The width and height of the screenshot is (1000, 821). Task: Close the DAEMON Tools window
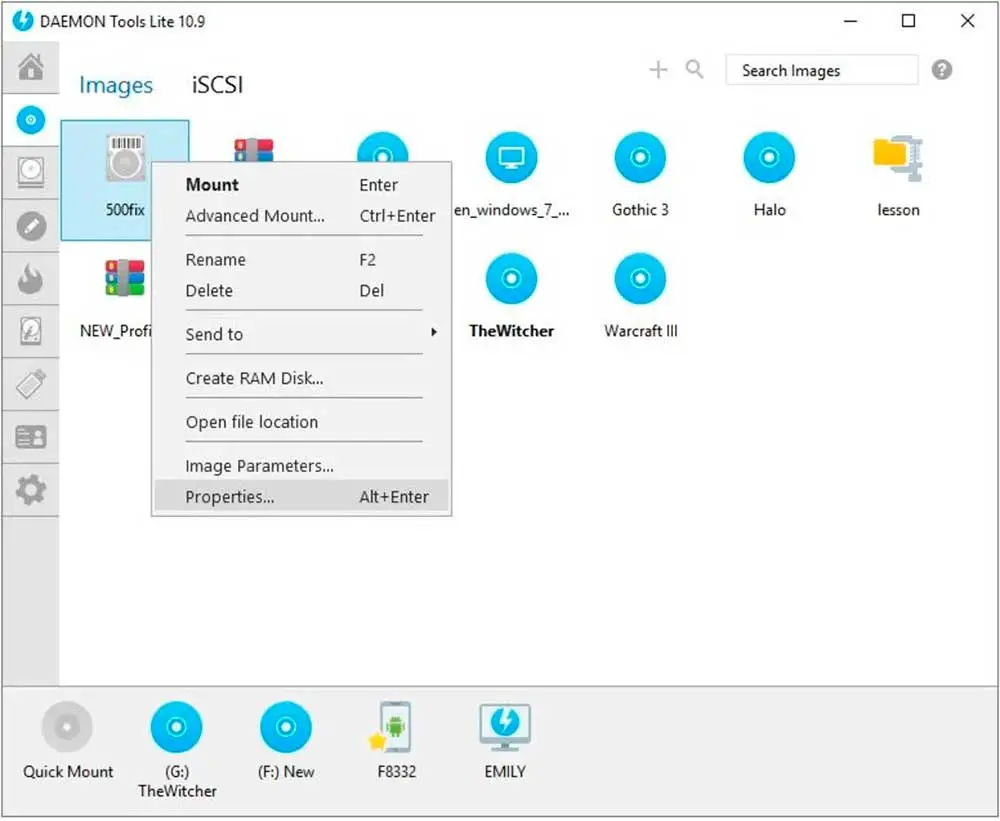967,21
